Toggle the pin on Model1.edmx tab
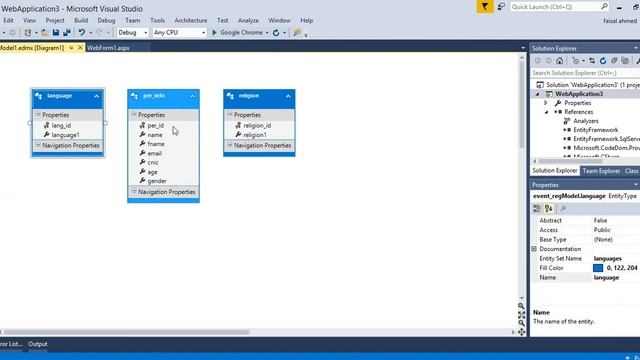This screenshot has height=360, width=640. 71,48
